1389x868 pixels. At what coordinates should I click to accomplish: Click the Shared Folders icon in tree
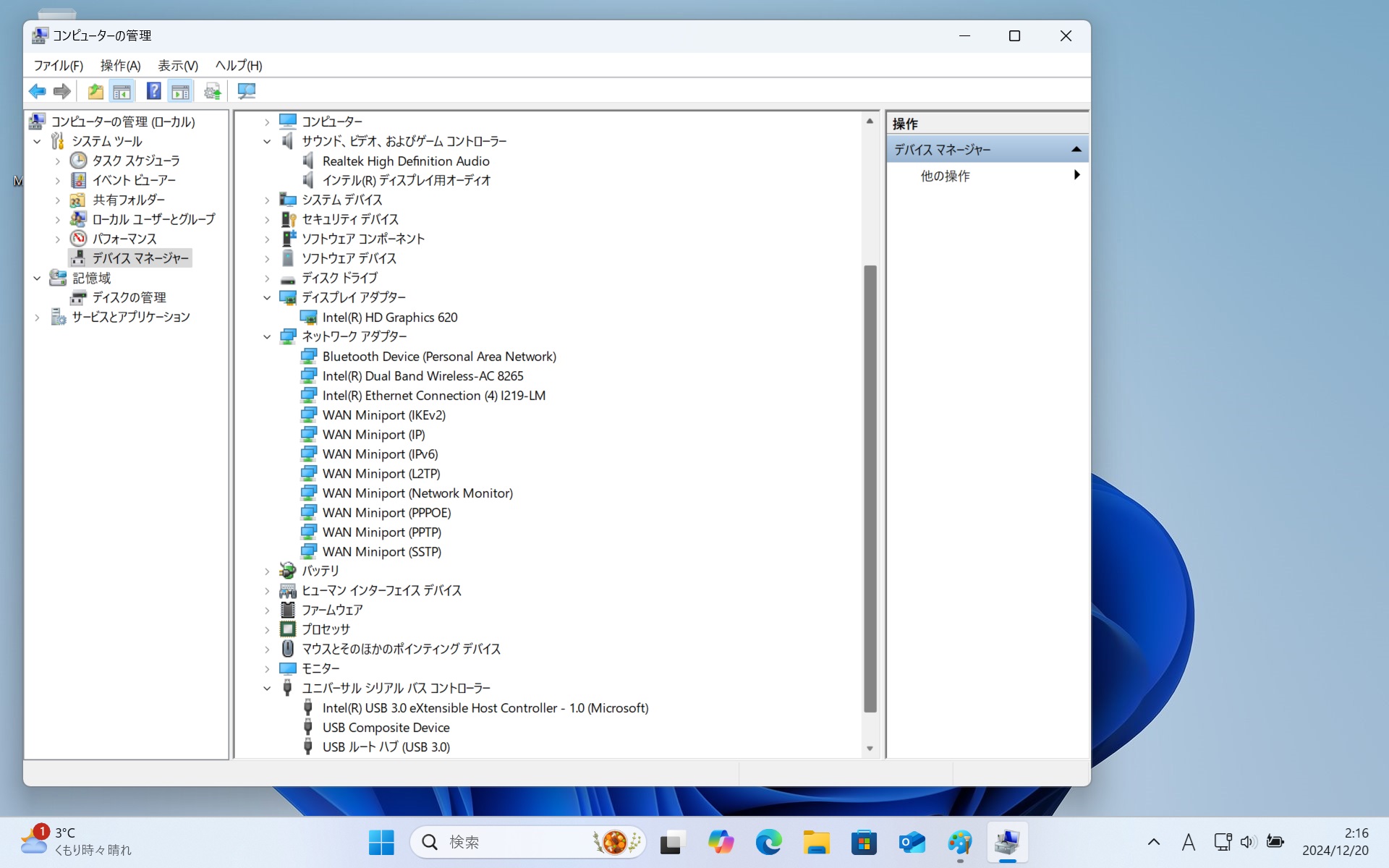pyautogui.click(x=78, y=200)
